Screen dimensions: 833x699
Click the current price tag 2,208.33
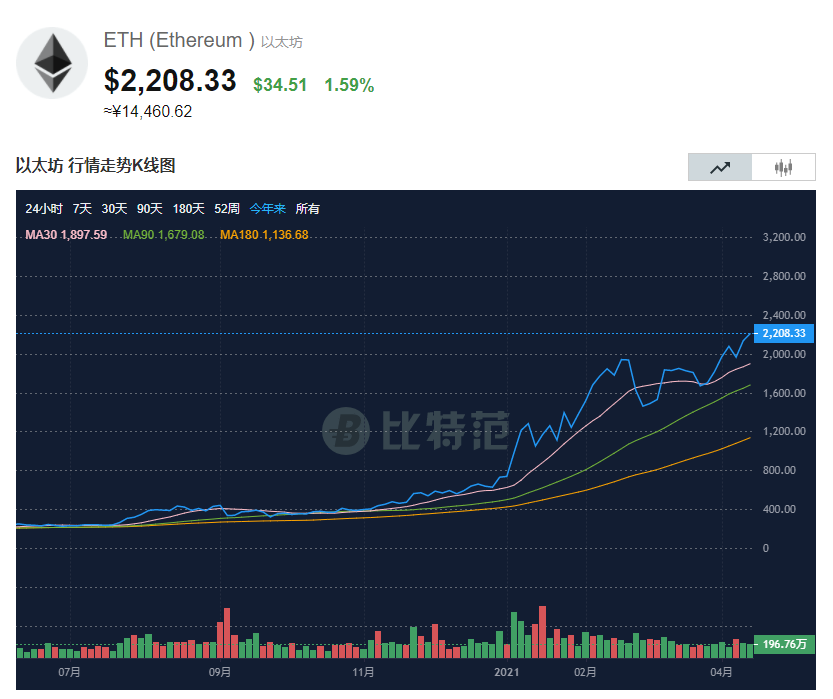click(x=784, y=333)
